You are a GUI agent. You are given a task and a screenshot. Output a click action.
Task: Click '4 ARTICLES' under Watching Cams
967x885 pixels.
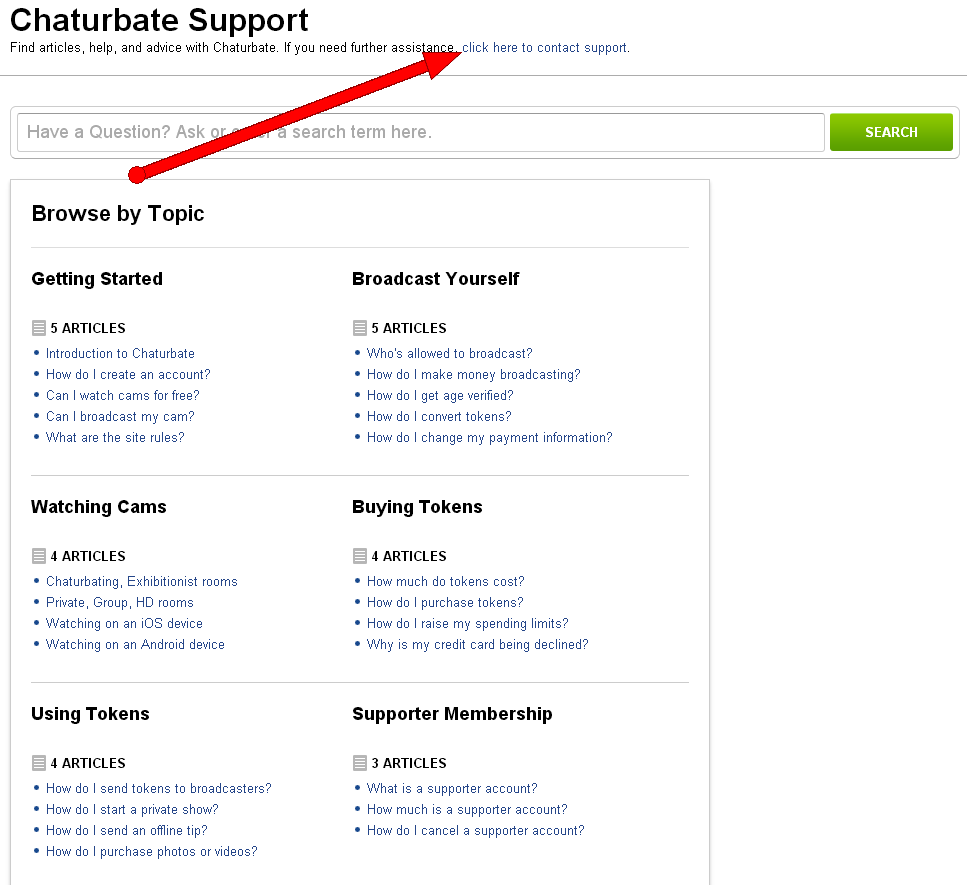(x=88, y=556)
